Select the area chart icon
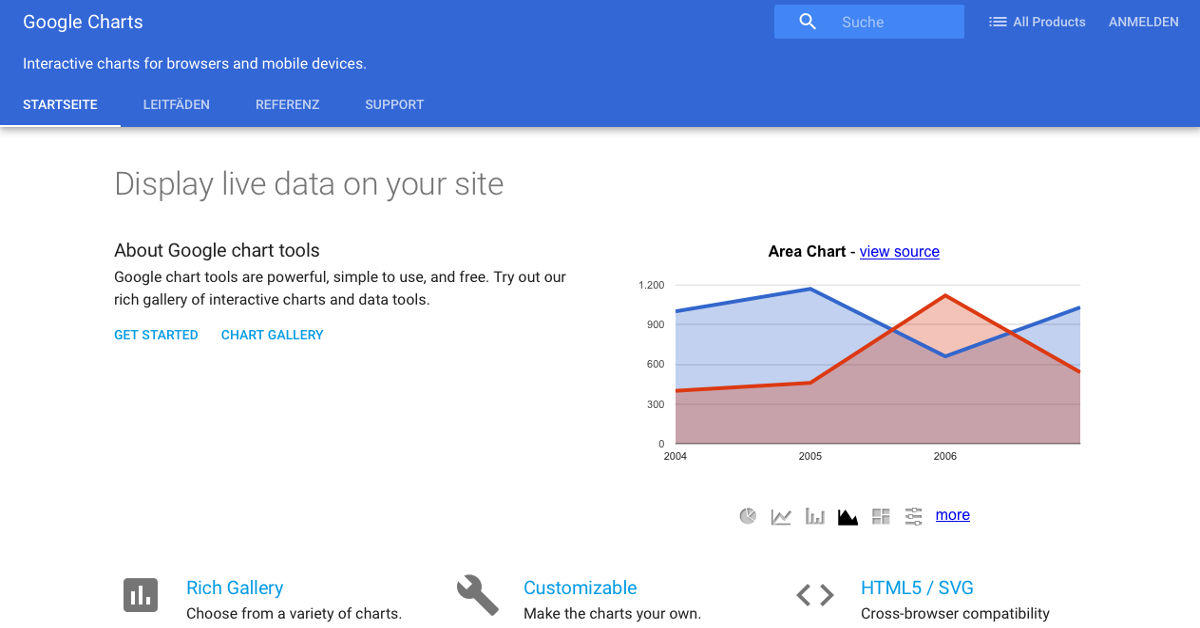 (848, 516)
